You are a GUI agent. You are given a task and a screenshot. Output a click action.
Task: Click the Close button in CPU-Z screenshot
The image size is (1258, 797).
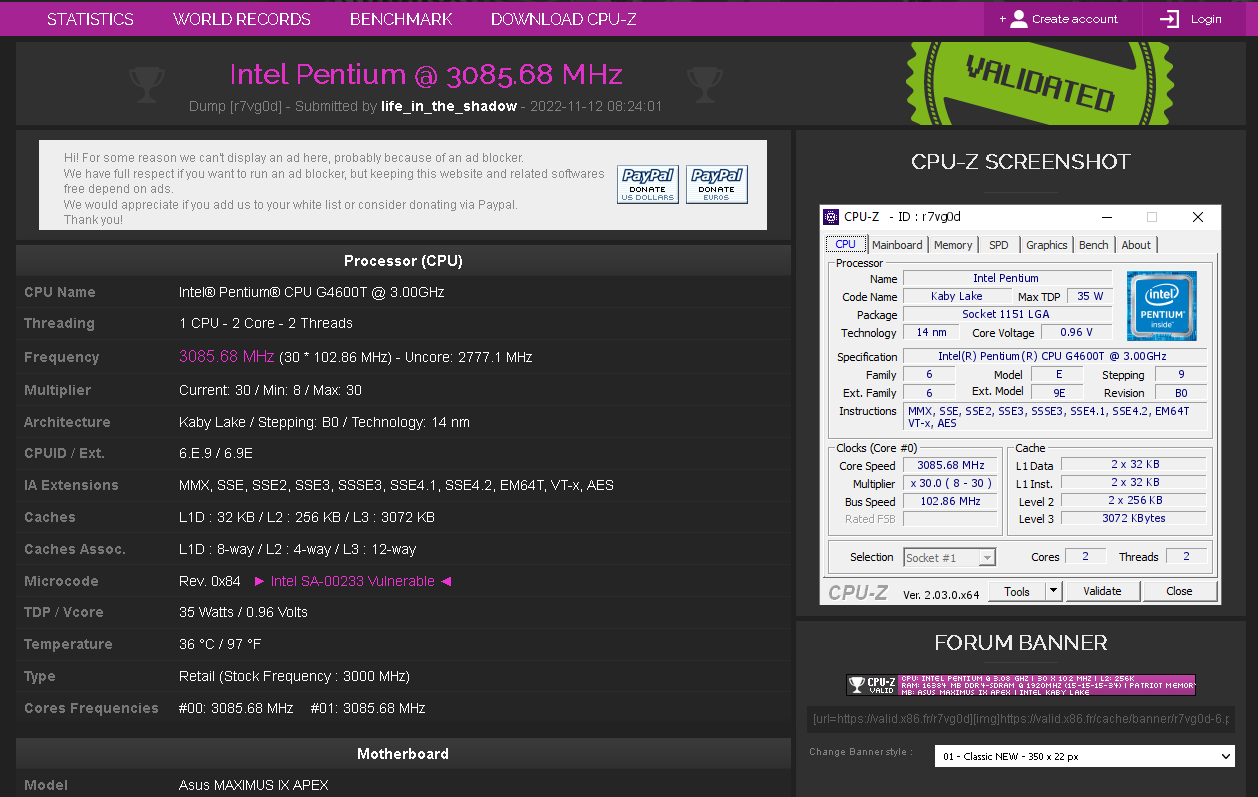click(1179, 591)
